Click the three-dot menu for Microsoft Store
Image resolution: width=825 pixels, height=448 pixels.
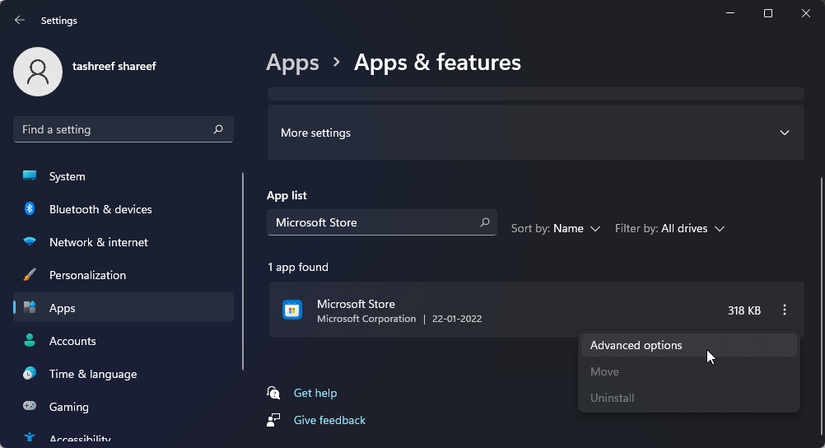[x=784, y=310]
